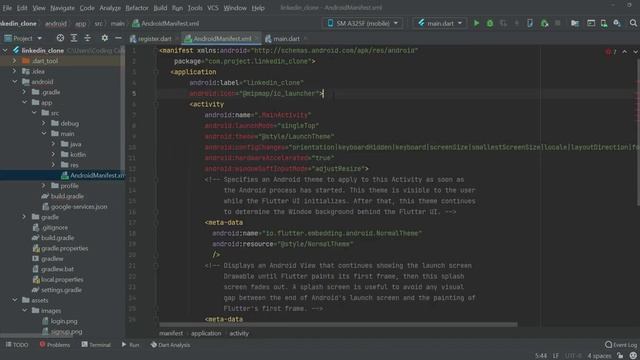
Task: Click the 4 spaces indent setting in the status bar
Action: [599, 356]
